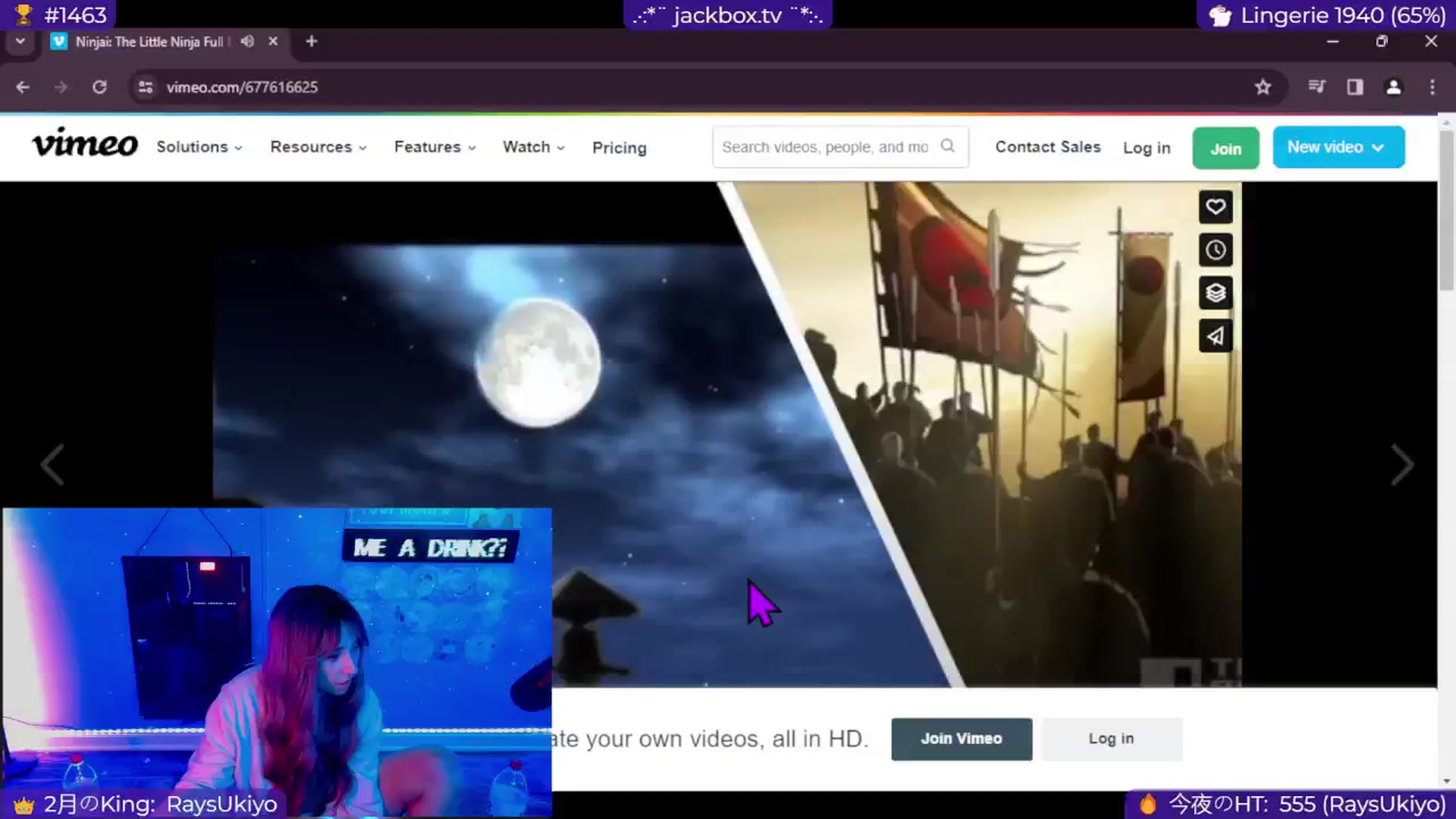View site information icon in address bar

[146, 87]
